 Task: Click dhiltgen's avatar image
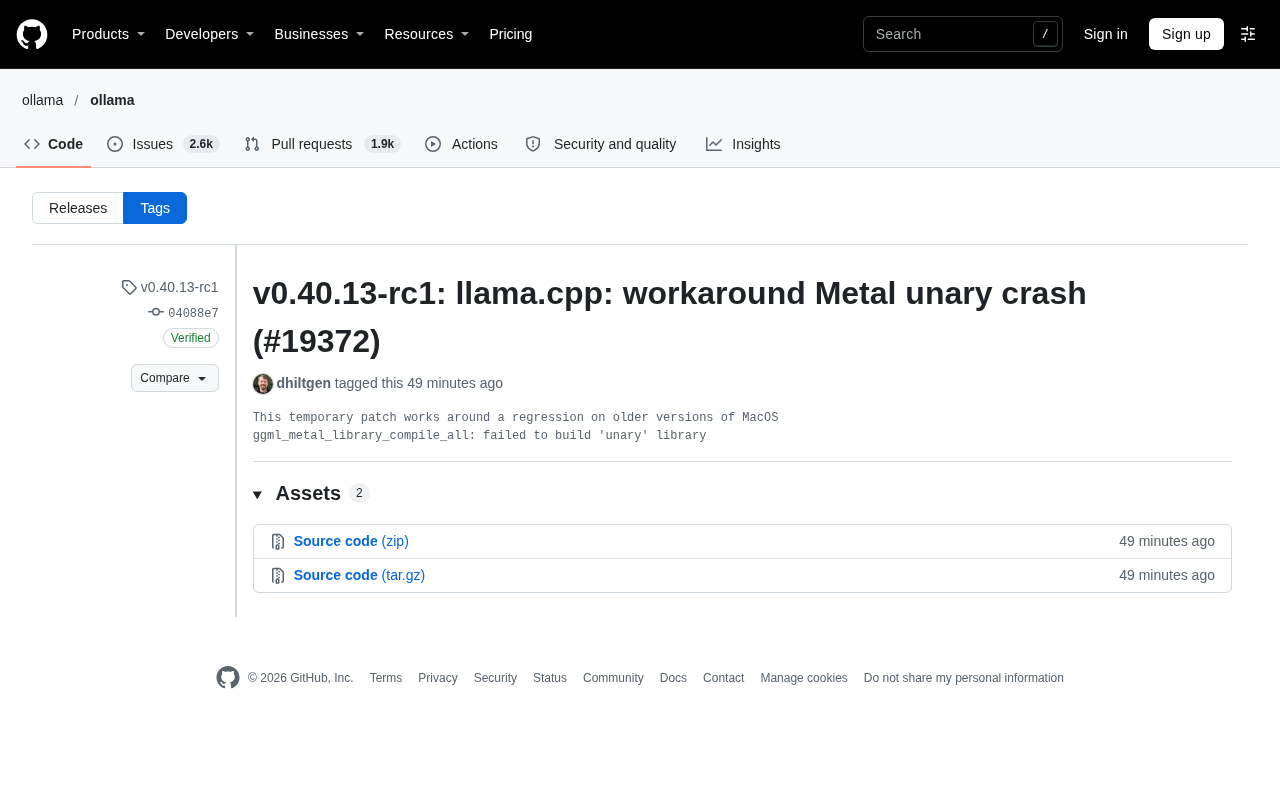pos(263,384)
